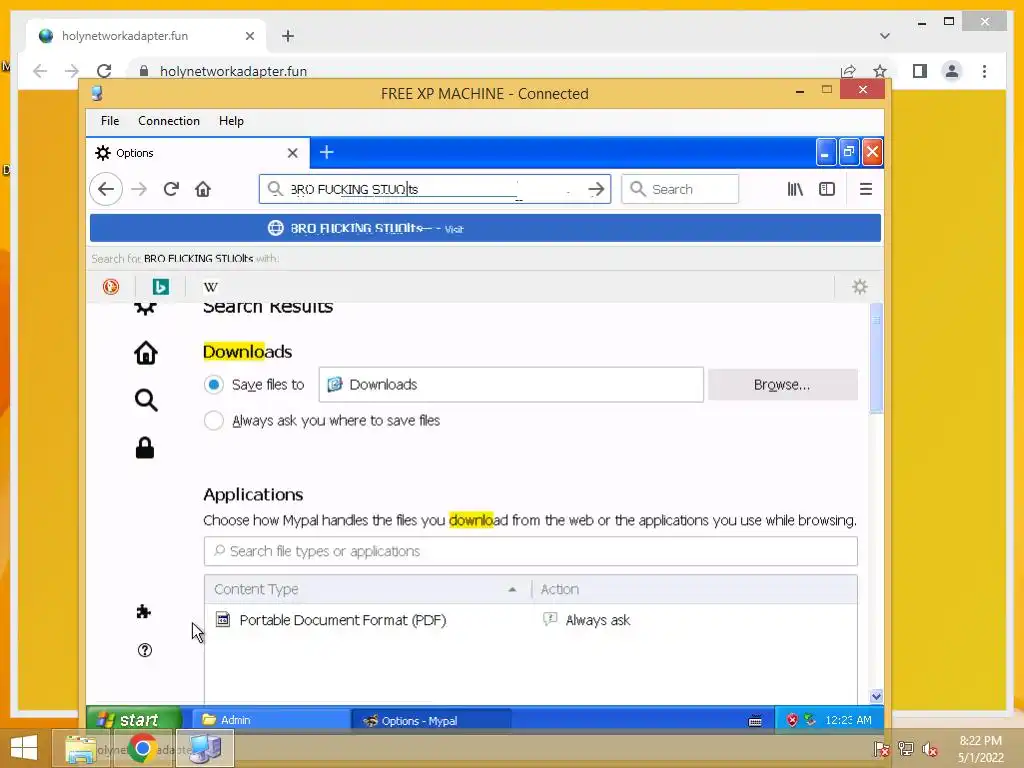The image size is (1024, 768).
Task: Close the Options tab
Action: 293,153
